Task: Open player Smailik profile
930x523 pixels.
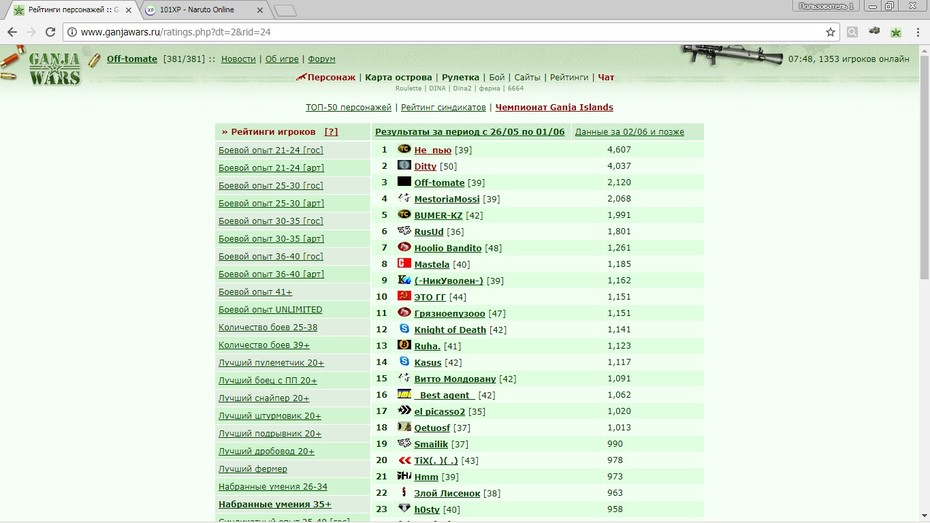Action: (431, 444)
